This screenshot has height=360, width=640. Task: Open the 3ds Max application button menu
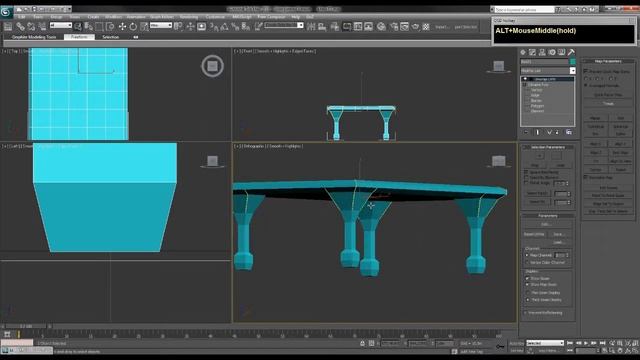(x=6, y=12)
